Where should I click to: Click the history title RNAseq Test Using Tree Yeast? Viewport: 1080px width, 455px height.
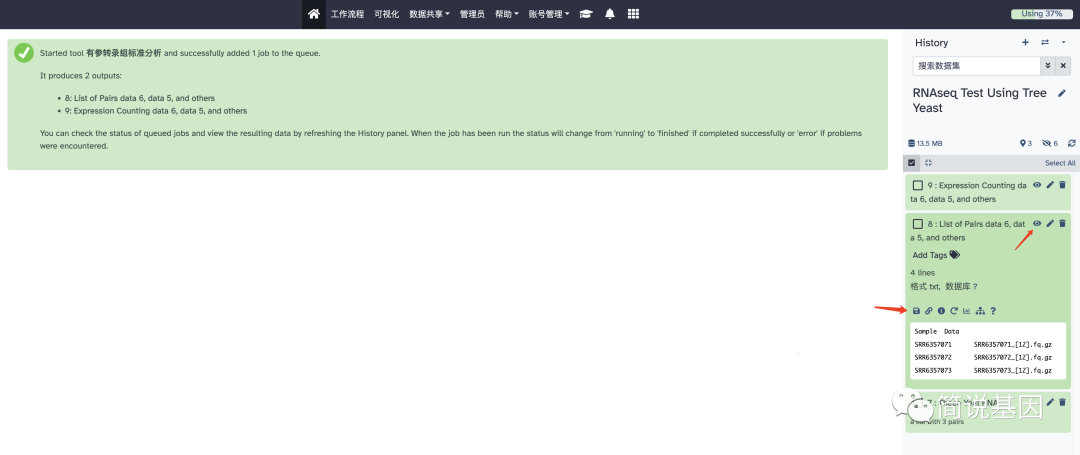click(x=979, y=100)
